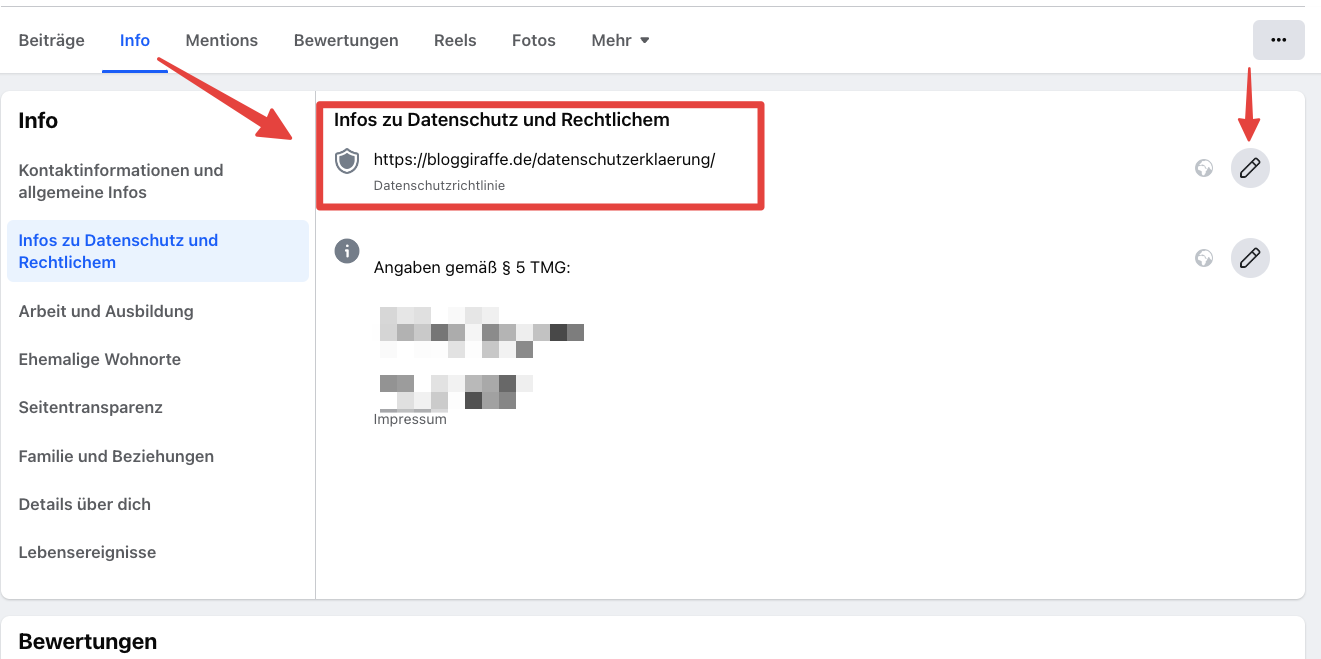Click globe visibility icon for Impressum
This screenshot has width=1321, height=659.
click(1204, 258)
